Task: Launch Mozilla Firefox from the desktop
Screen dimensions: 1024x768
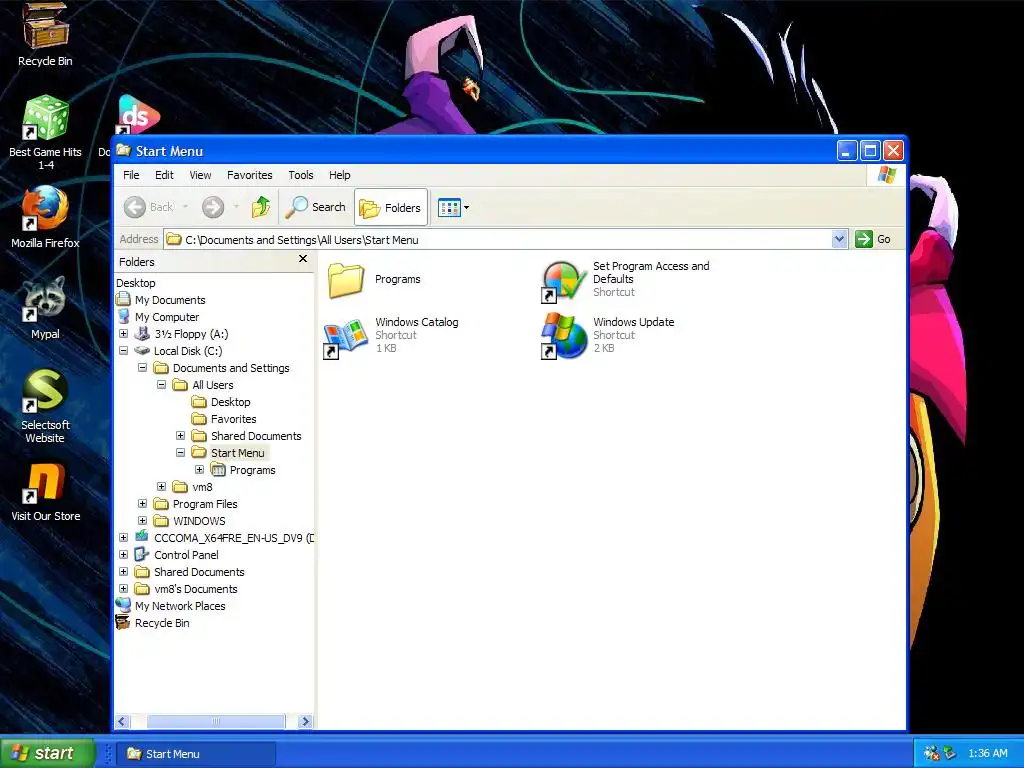Action: tap(45, 217)
